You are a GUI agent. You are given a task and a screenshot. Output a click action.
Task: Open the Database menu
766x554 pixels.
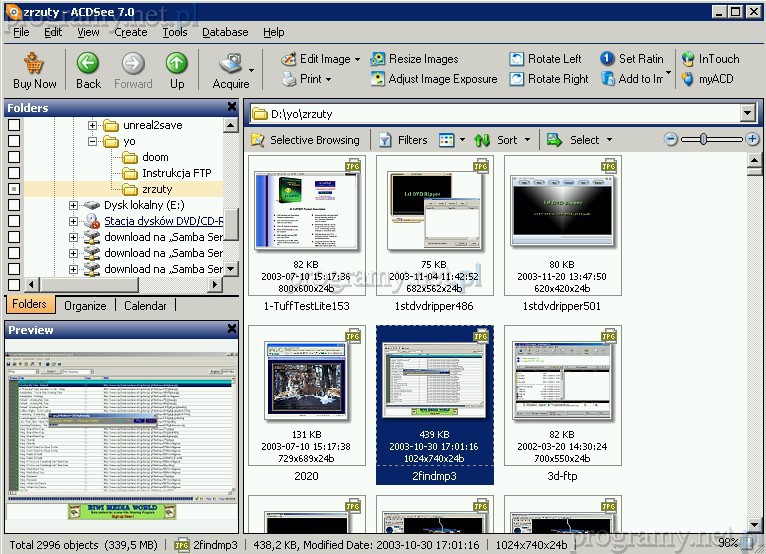pos(225,32)
